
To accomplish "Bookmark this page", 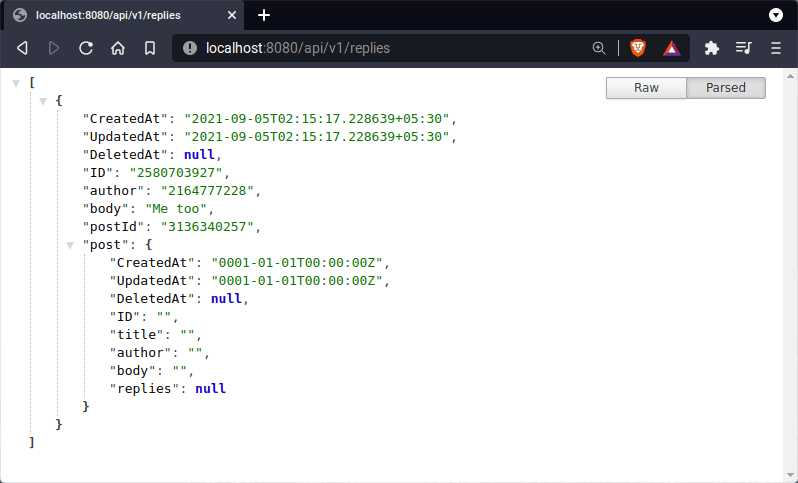I will (x=150, y=48).
